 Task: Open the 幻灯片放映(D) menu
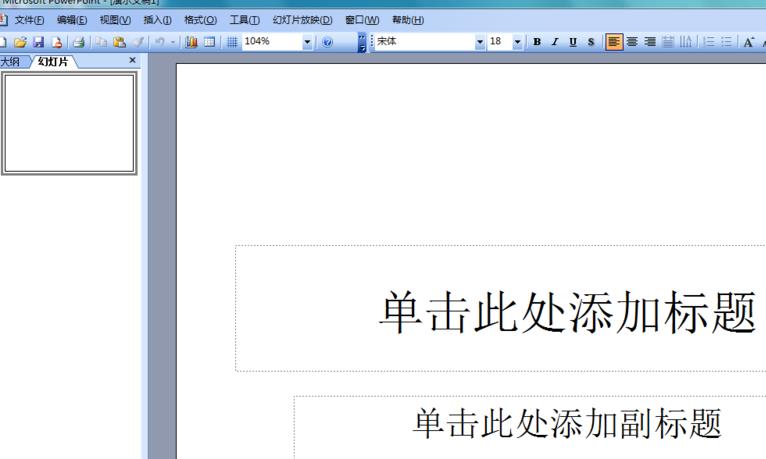[302, 20]
